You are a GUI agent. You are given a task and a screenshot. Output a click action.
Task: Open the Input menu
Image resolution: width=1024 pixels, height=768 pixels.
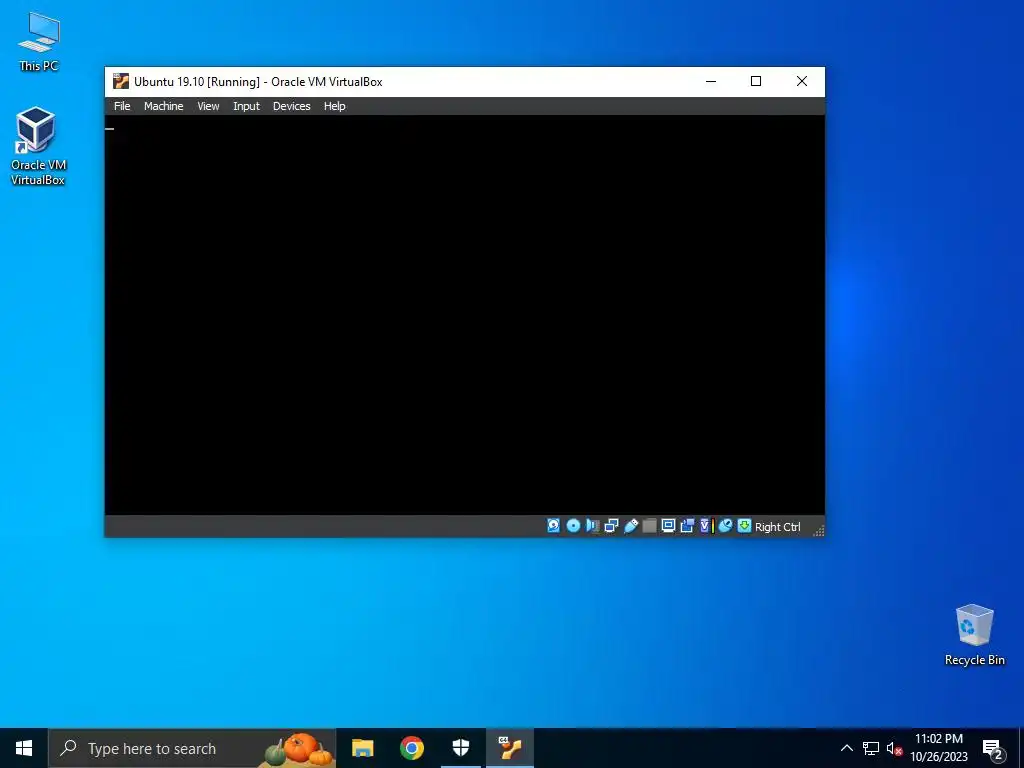246,106
